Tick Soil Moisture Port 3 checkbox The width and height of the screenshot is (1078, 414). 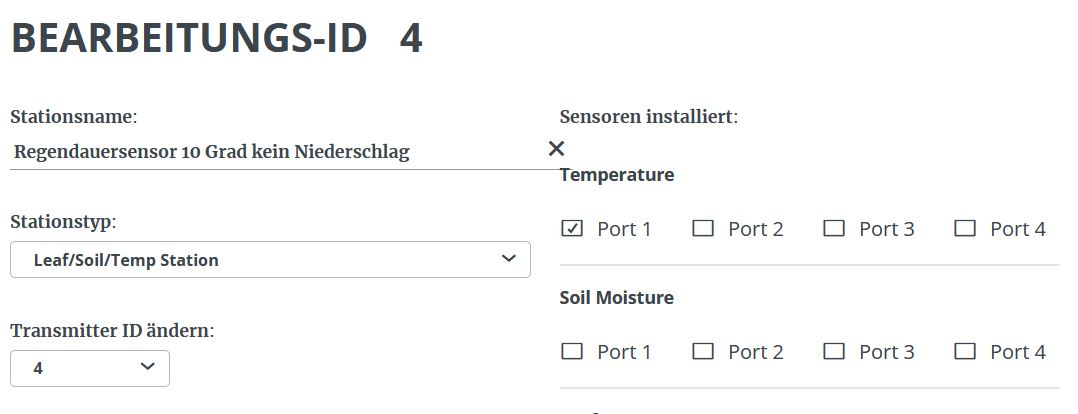click(834, 352)
